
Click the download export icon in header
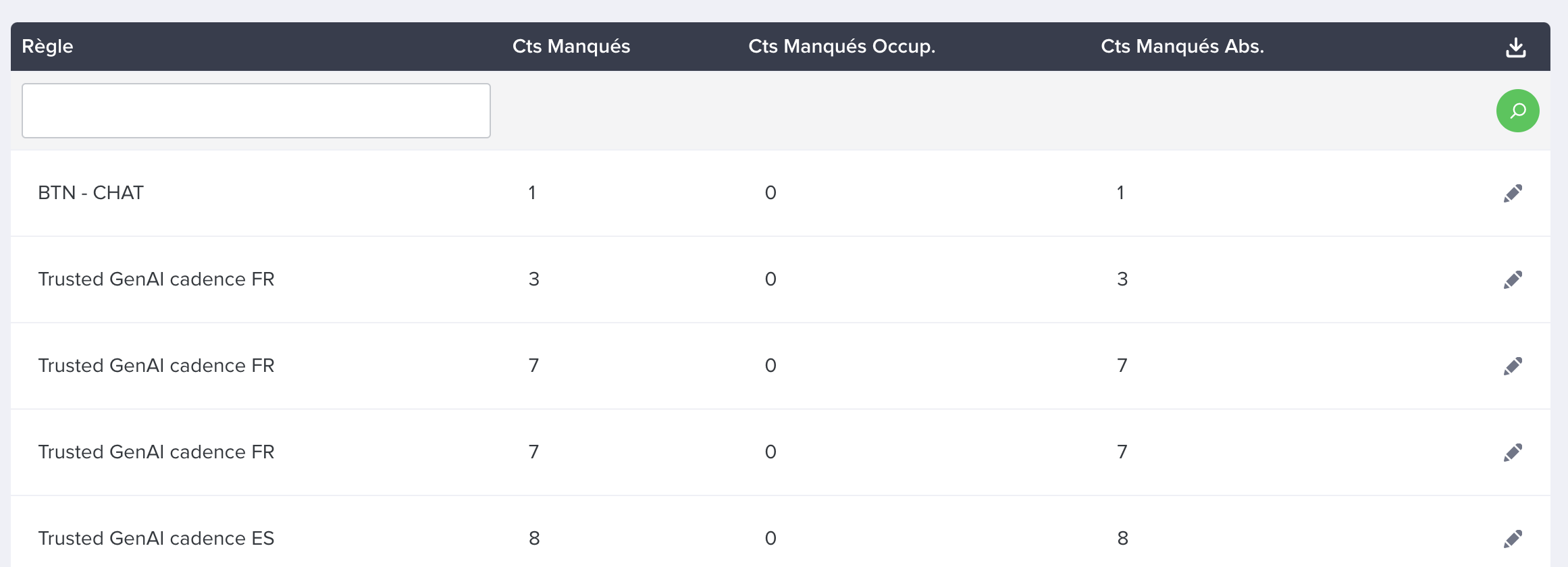pyautogui.click(x=1516, y=47)
